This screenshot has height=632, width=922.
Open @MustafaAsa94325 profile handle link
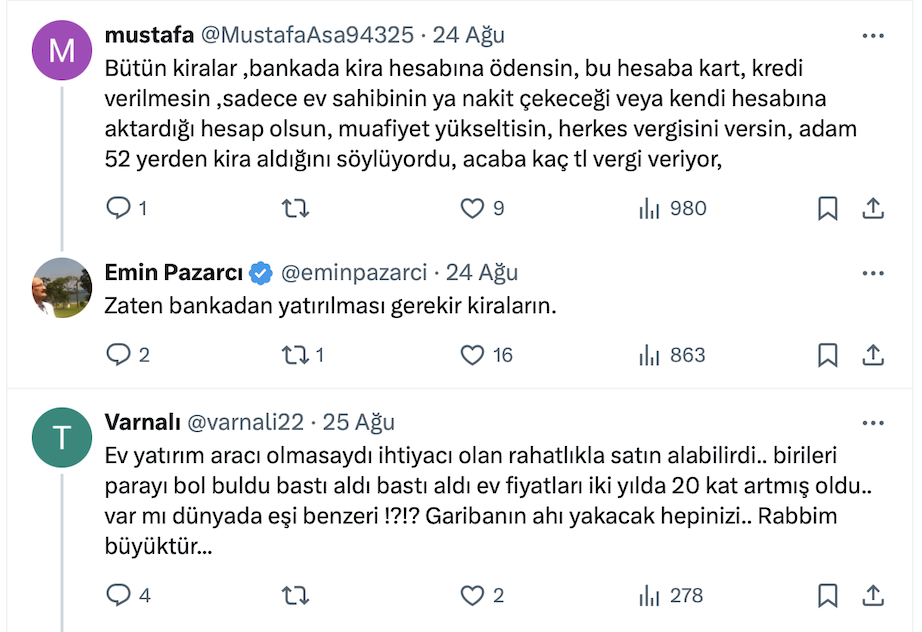coord(307,35)
